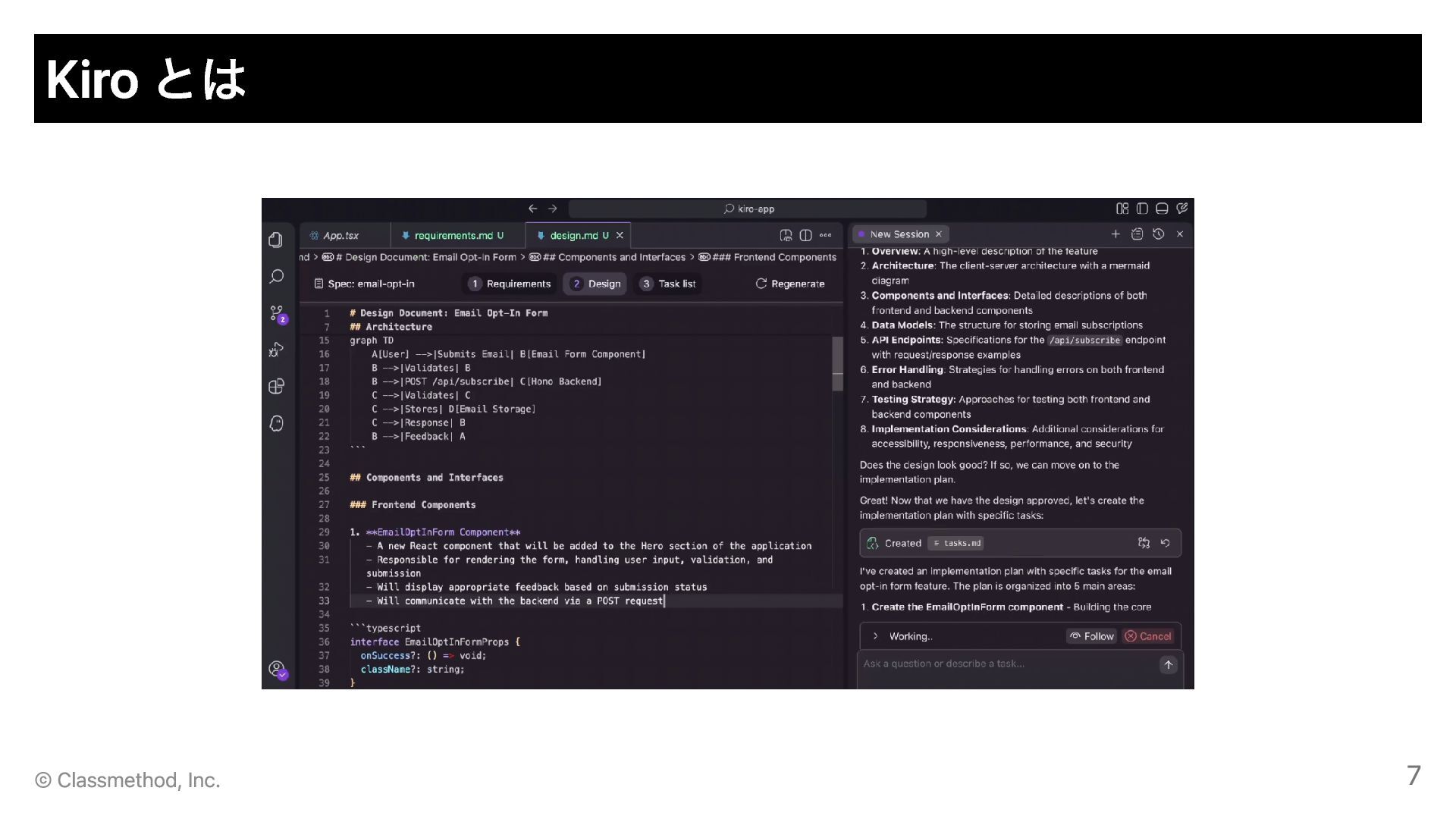Open the tasks.md file chip
This screenshot has width=1456, height=819.
pyautogui.click(x=956, y=543)
